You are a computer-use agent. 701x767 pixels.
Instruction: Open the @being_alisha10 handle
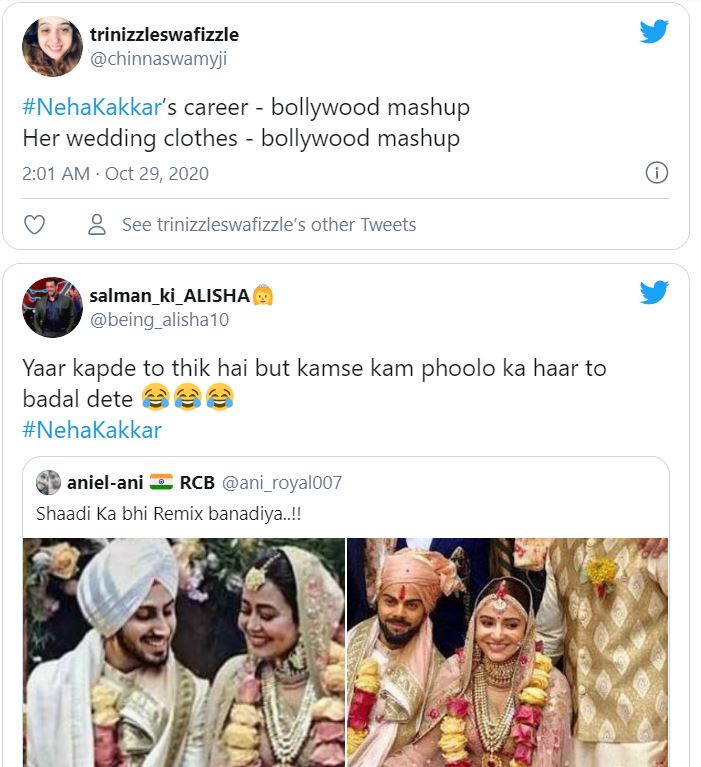click(159, 320)
